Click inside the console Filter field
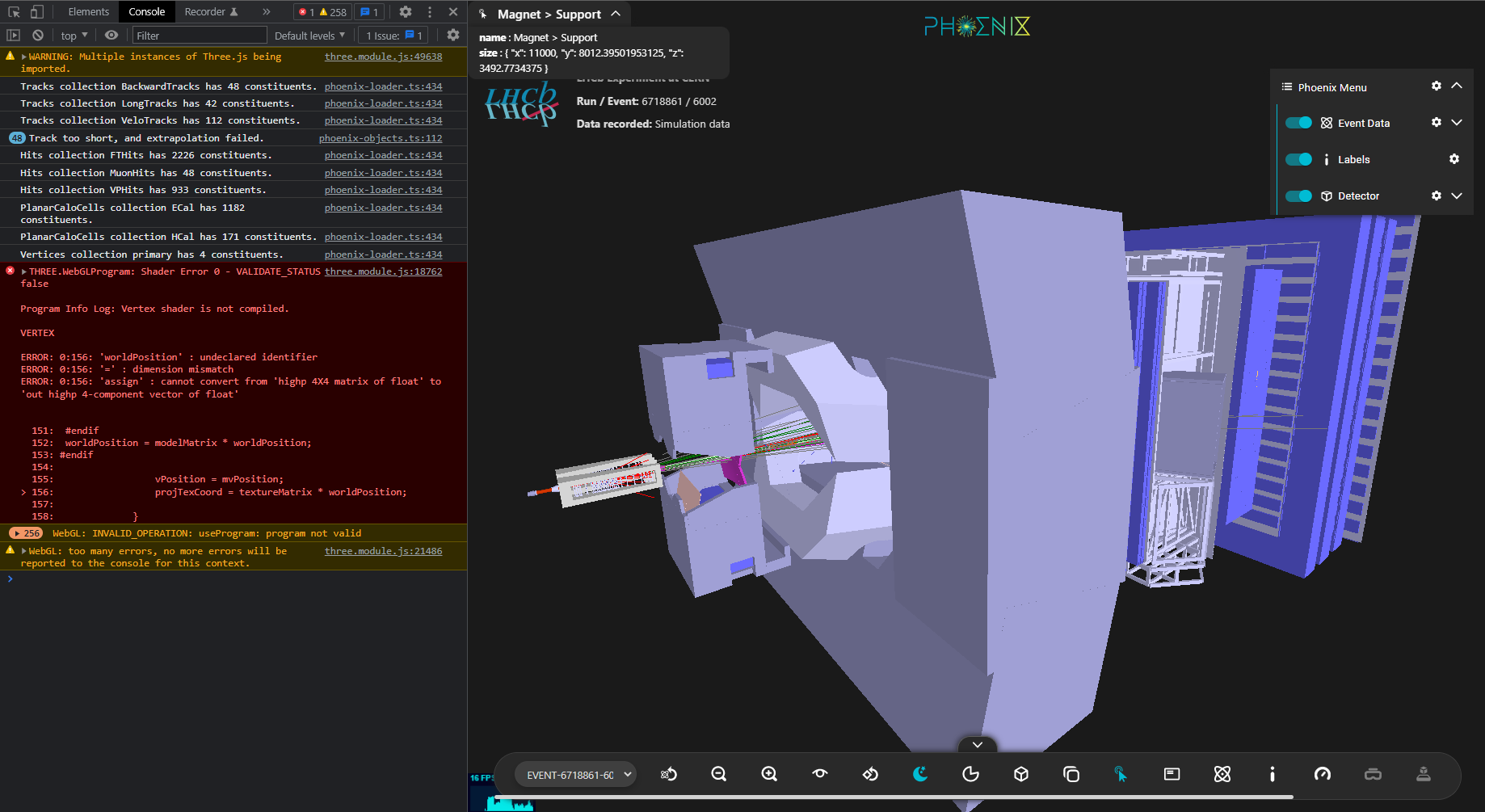The image size is (1485, 812). point(199,35)
